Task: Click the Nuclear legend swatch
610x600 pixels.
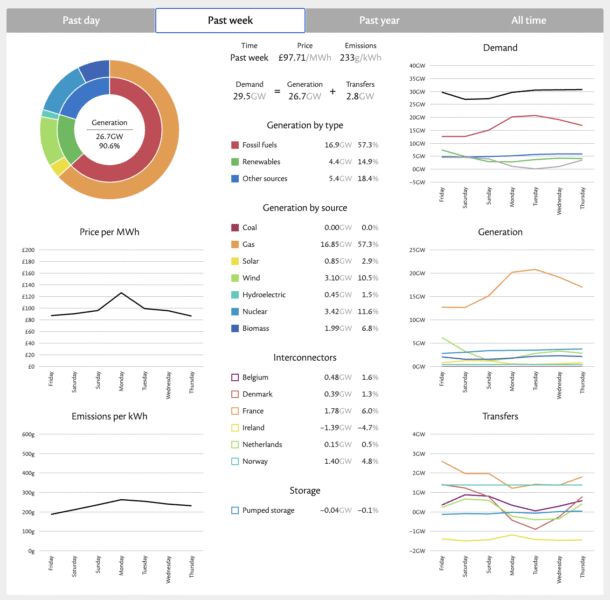Action: pyautogui.click(x=235, y=311)
